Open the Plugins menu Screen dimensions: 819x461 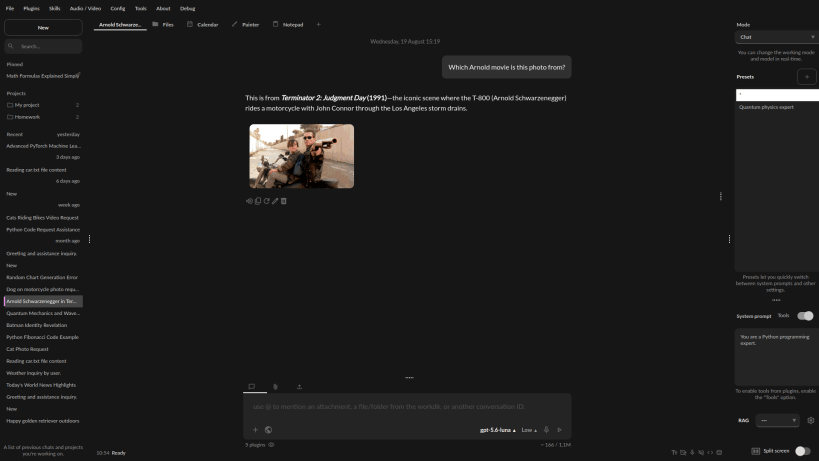31,8
